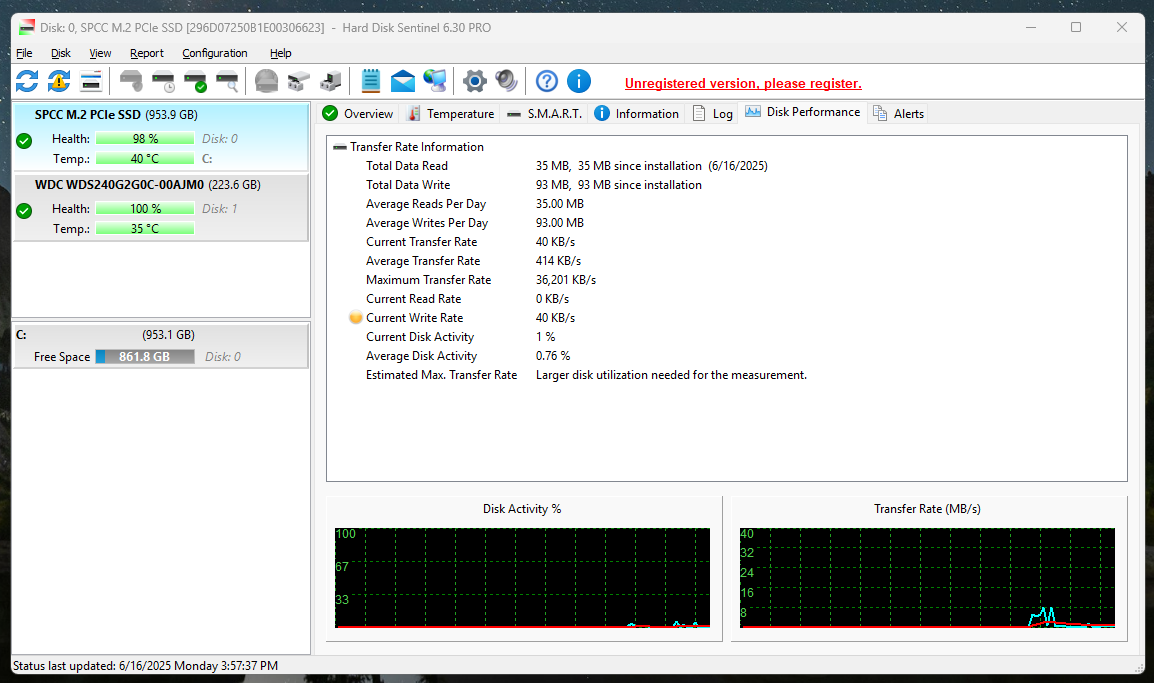Open the Configuration gear icon in toolbar

point(474,81)
